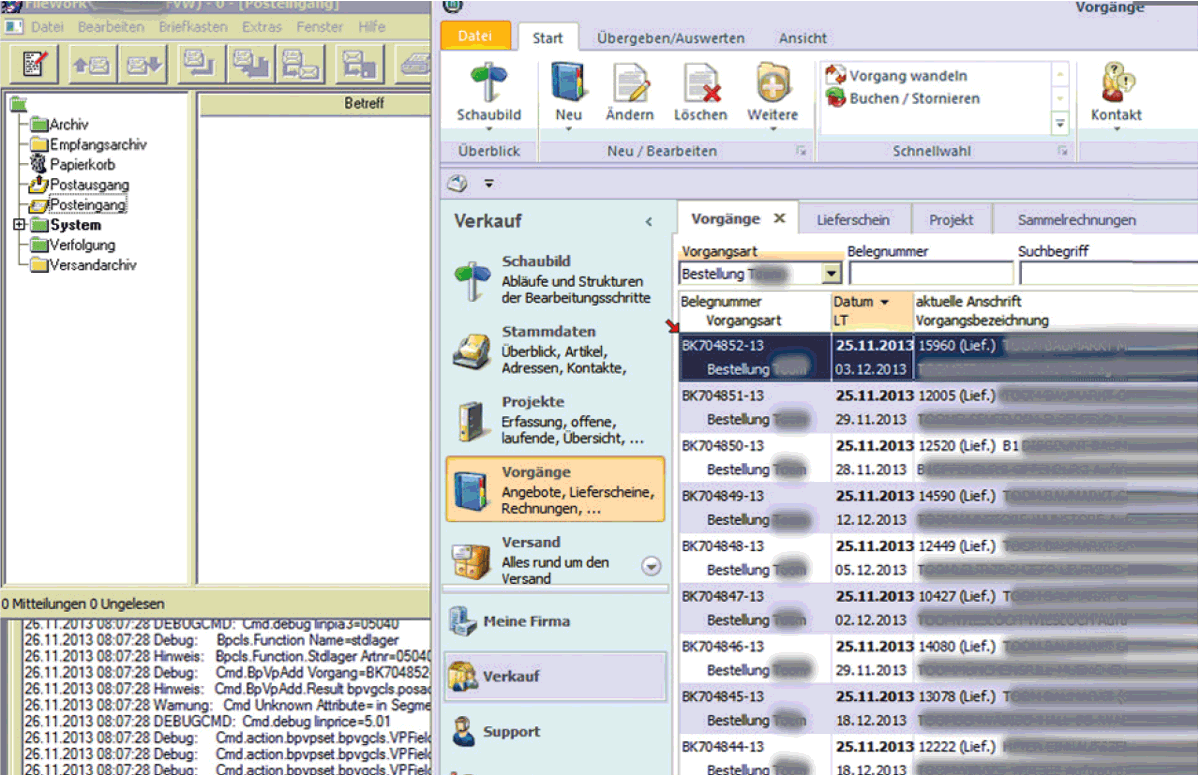Open the Fenster menu in FileWork
The height and width of the screenshot is (776, 1200).
pyautogui.click(x=320, y=27)
